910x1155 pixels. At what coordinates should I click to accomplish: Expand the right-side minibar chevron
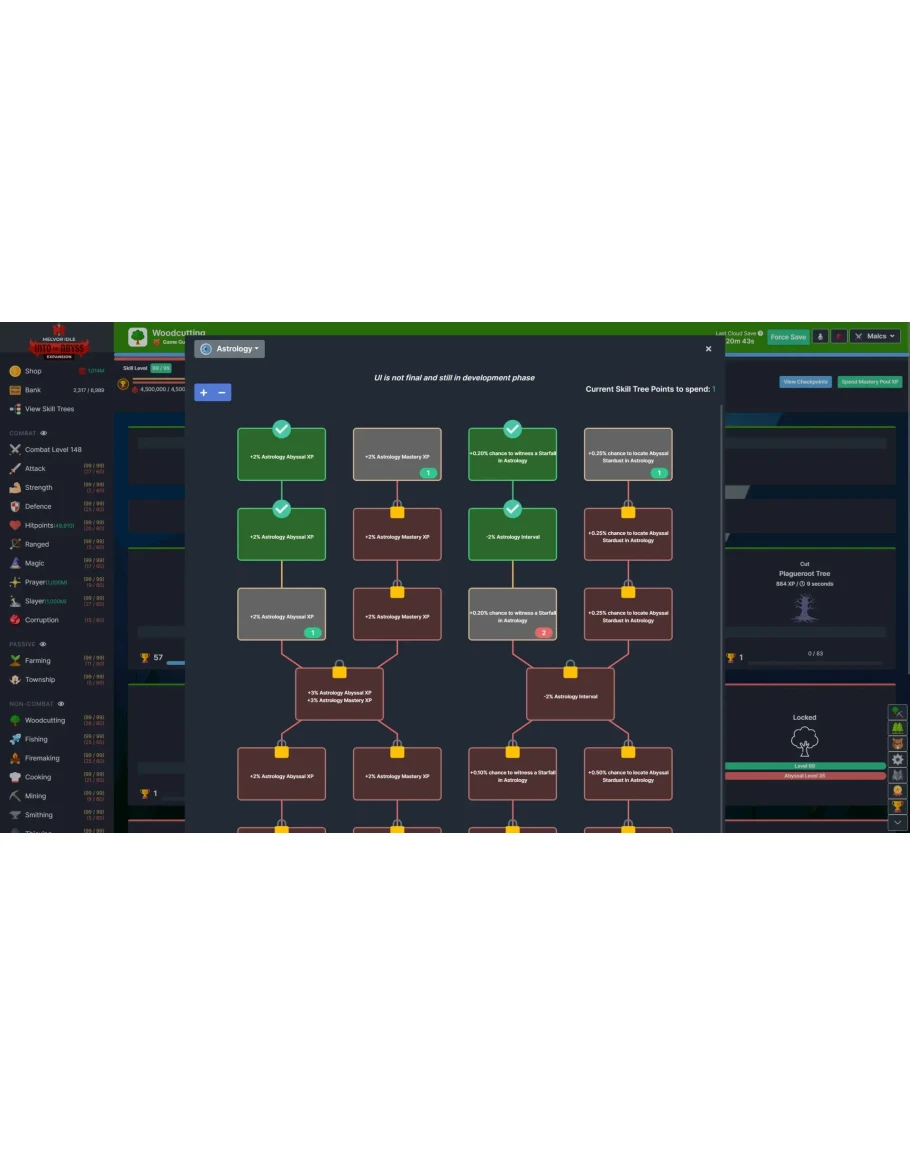pos(897,822)
